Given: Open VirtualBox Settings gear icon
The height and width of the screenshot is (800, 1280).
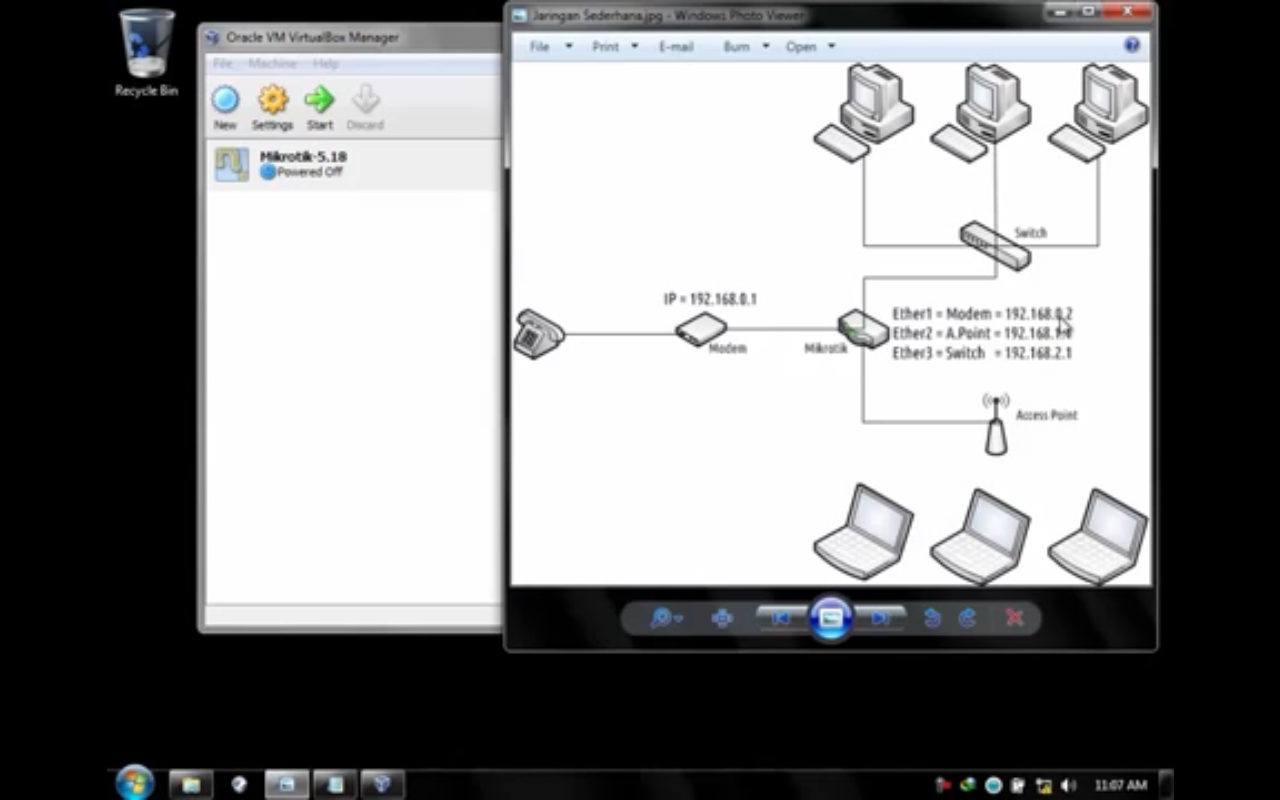Looking at the screenshot, I should (272, 100).
